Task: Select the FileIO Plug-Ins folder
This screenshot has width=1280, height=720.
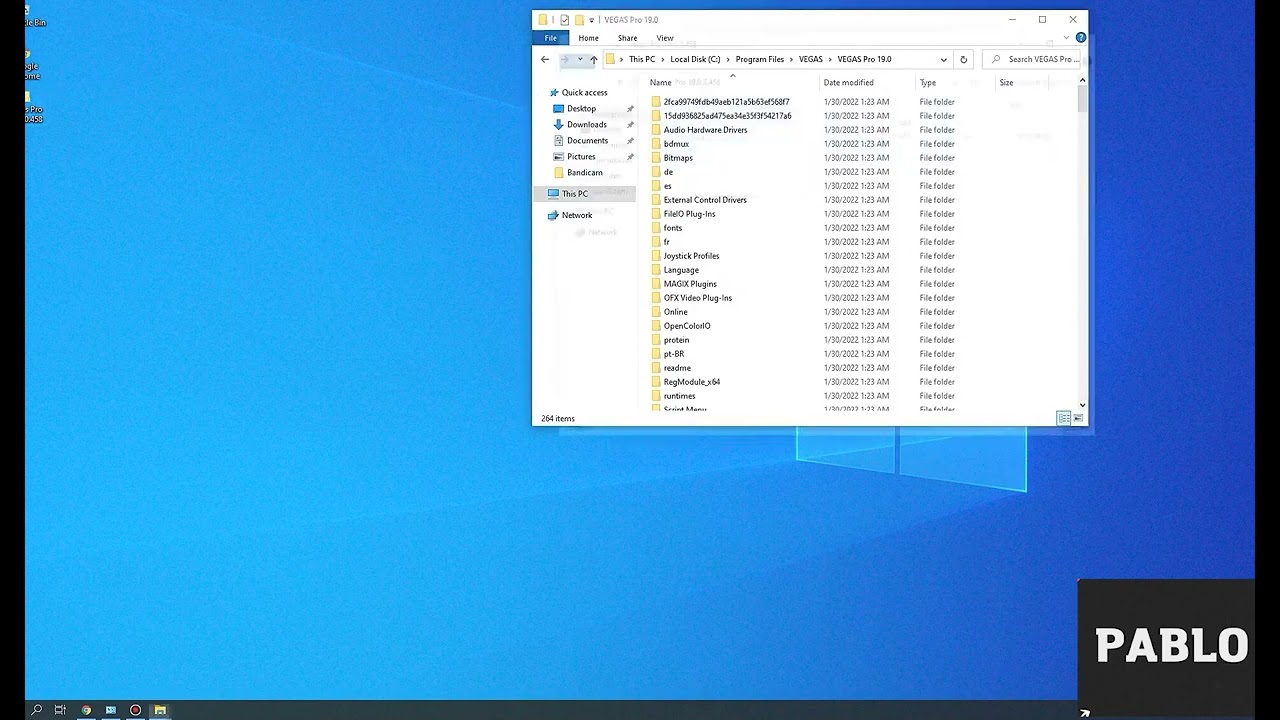Action: click(689, 214)
